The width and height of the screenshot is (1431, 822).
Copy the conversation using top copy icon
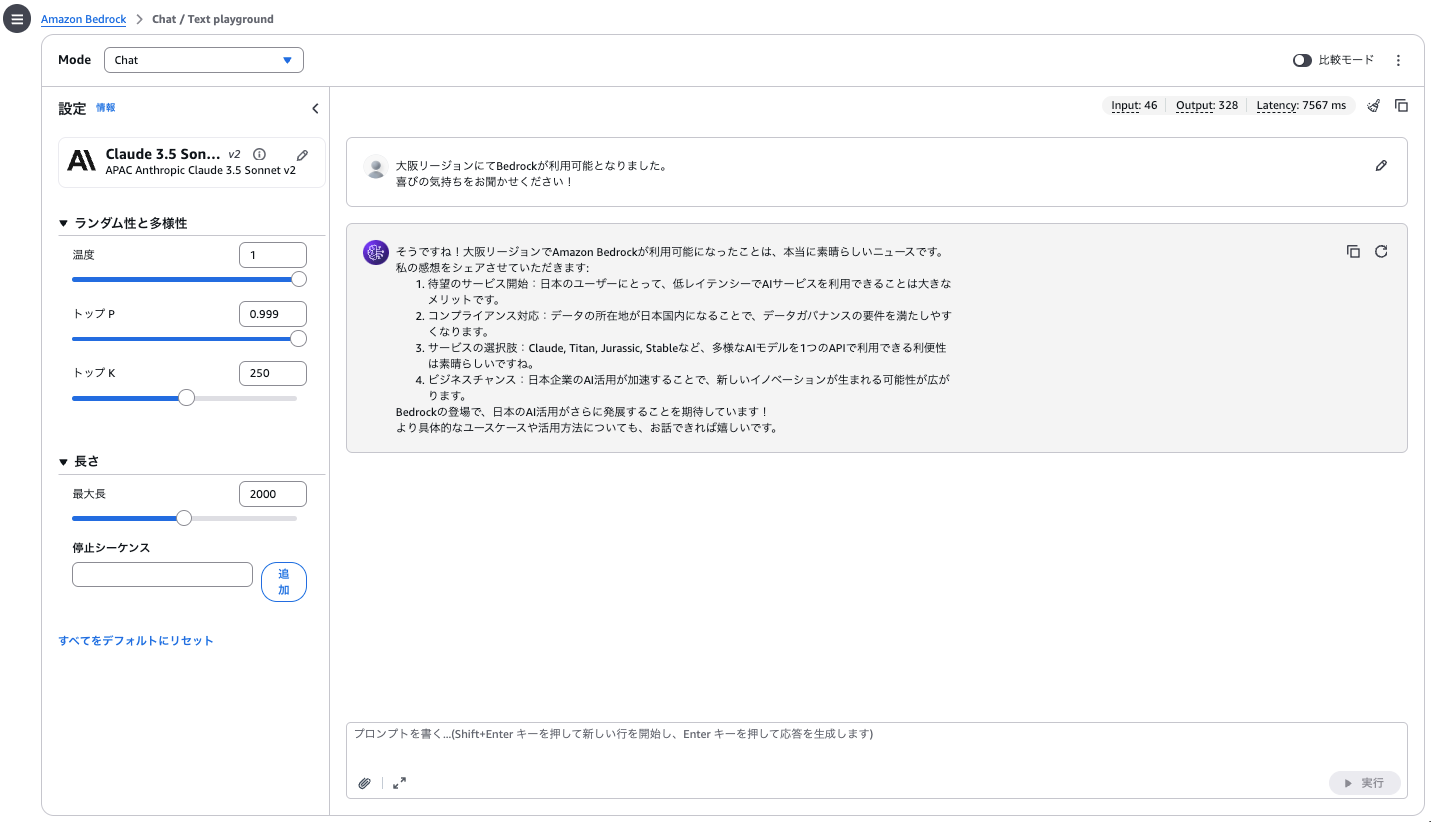(1402, 105)
